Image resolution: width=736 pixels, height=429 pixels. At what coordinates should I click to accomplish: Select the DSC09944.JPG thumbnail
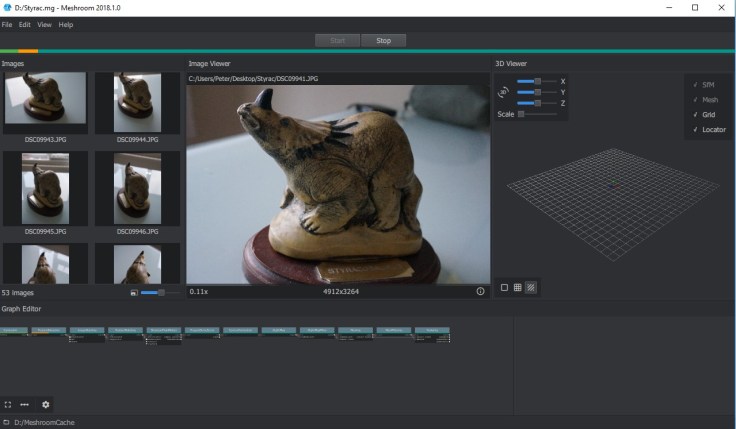138,104
